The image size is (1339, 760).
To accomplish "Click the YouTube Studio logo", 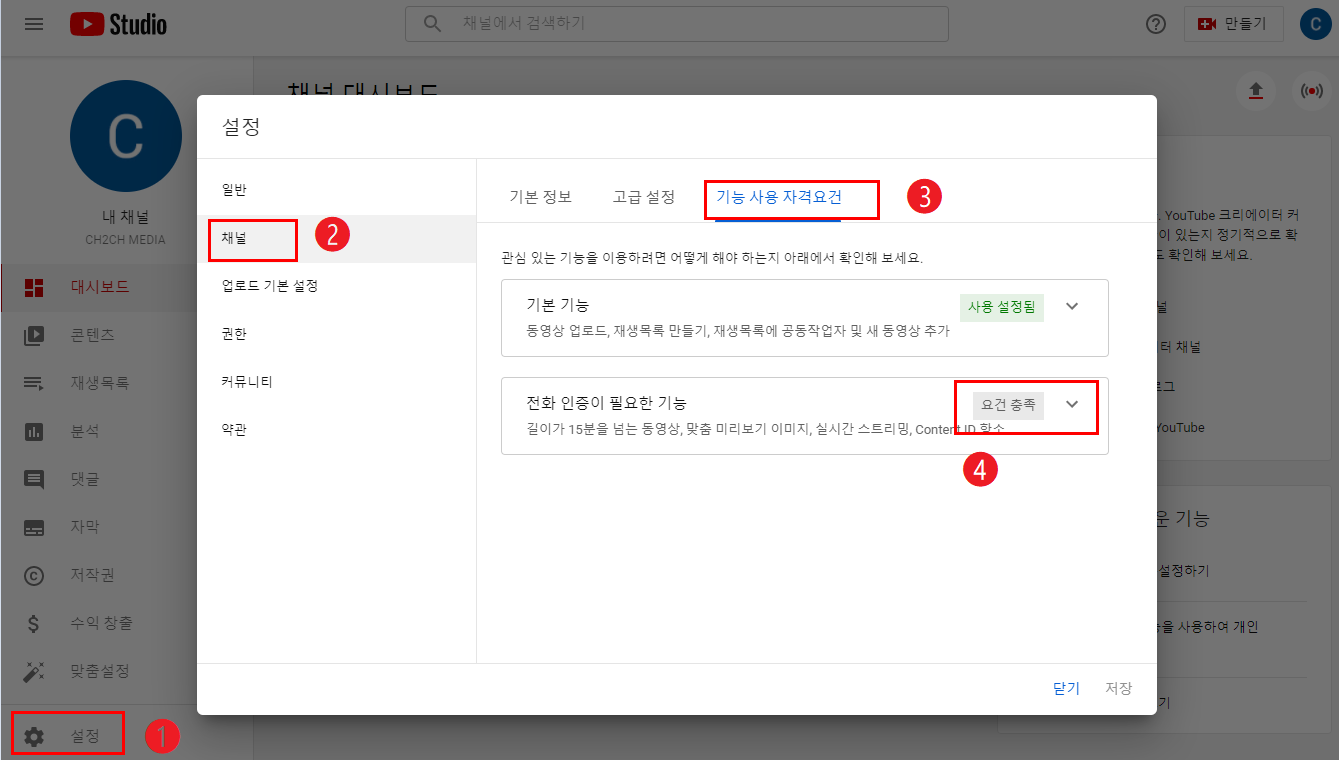I will (x=118, y=24).
